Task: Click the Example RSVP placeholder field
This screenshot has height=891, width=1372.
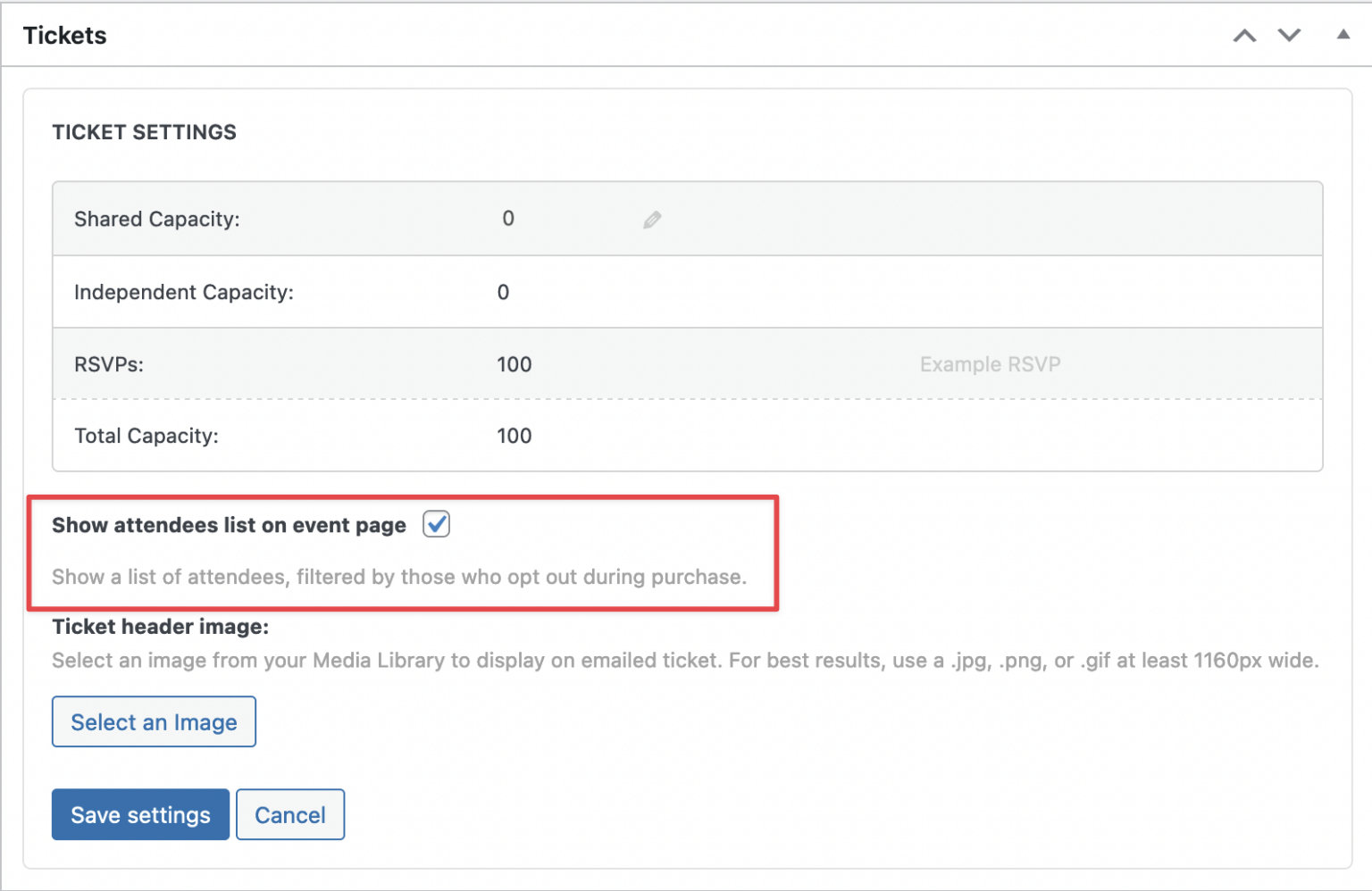Action: coord(989,364)
